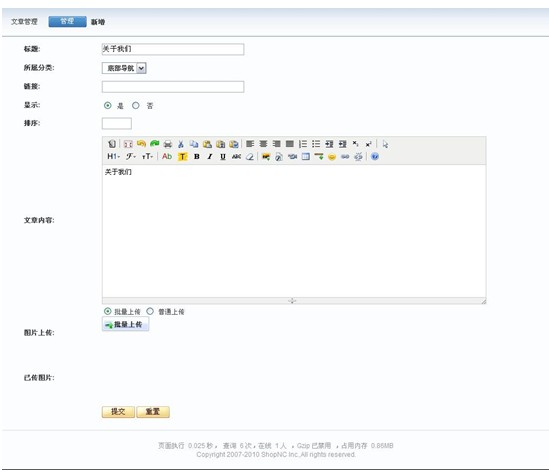Switch to the 新增 tab

click(98, 22)
